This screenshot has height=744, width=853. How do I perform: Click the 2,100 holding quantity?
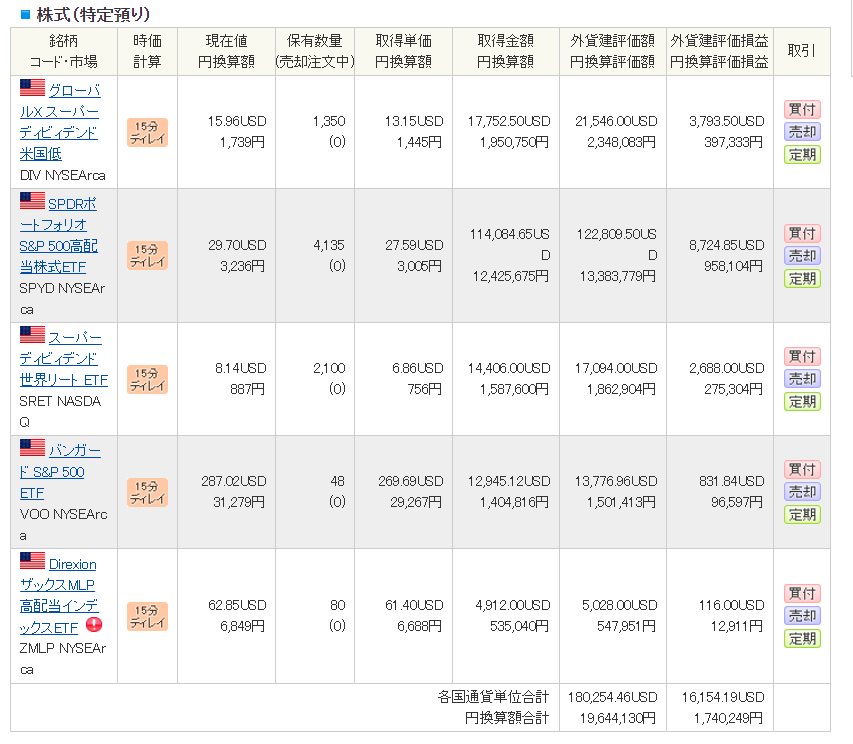[329, 368]
